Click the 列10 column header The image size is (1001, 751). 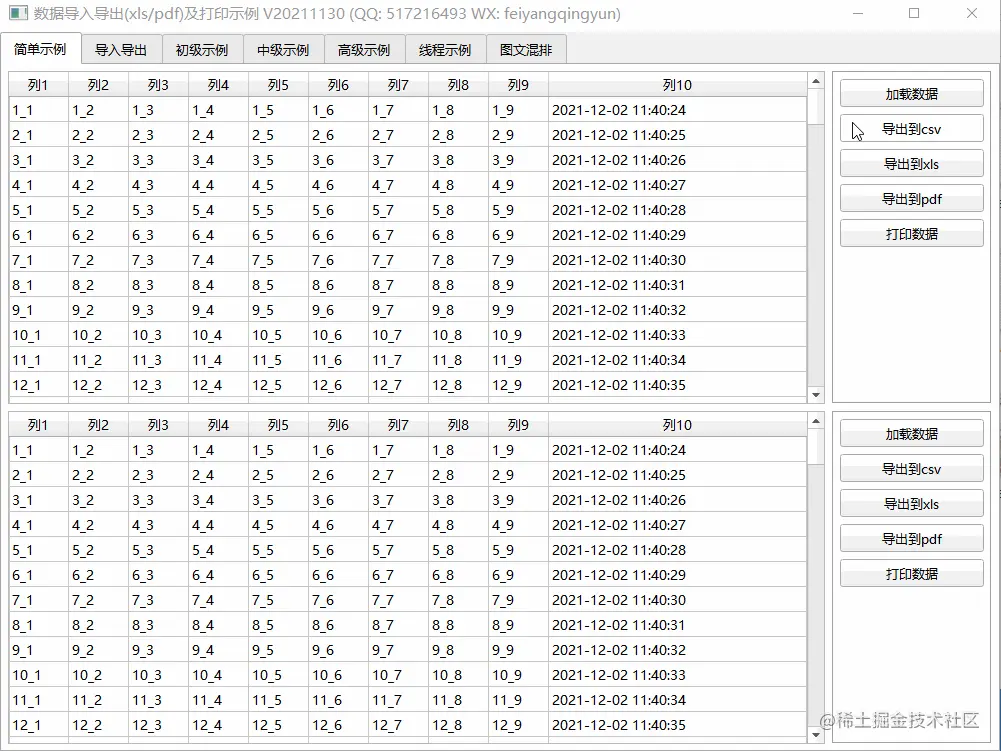[x=677, y=85]
